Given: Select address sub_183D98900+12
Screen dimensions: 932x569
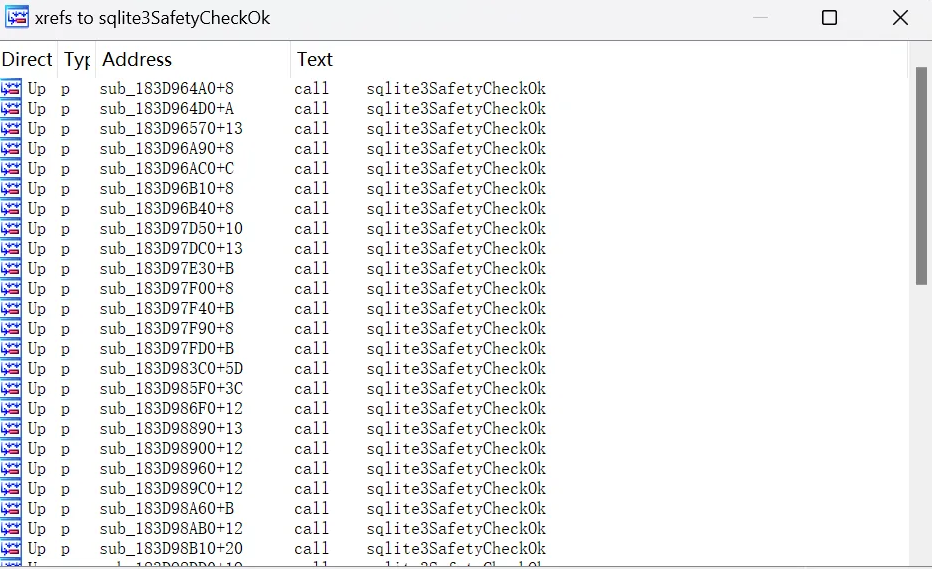Looking at the screenshot, I should (x=171, y=448).
